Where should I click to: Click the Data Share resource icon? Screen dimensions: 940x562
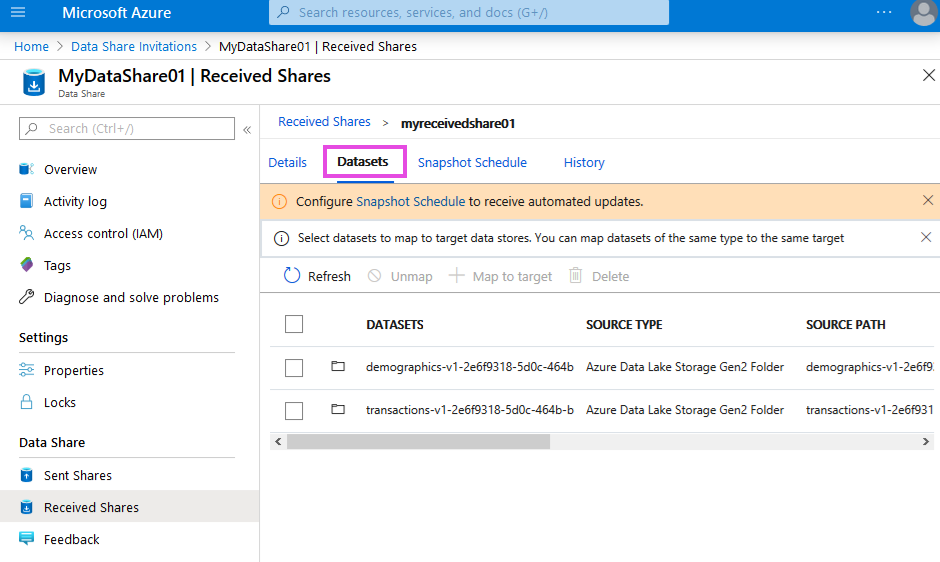coord(34,83)
